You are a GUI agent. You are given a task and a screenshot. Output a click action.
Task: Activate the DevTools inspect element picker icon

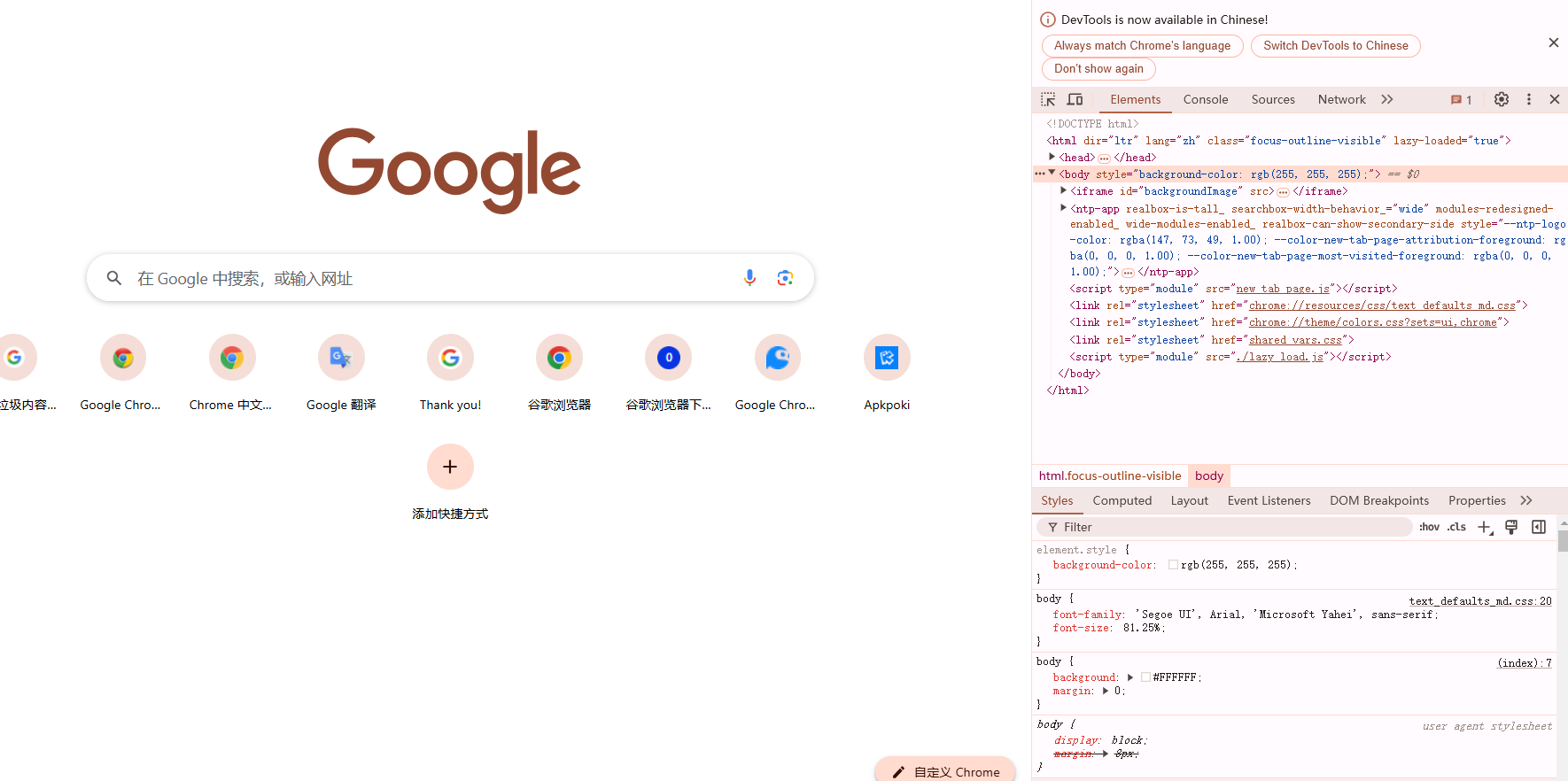[x=1048, y=99]
